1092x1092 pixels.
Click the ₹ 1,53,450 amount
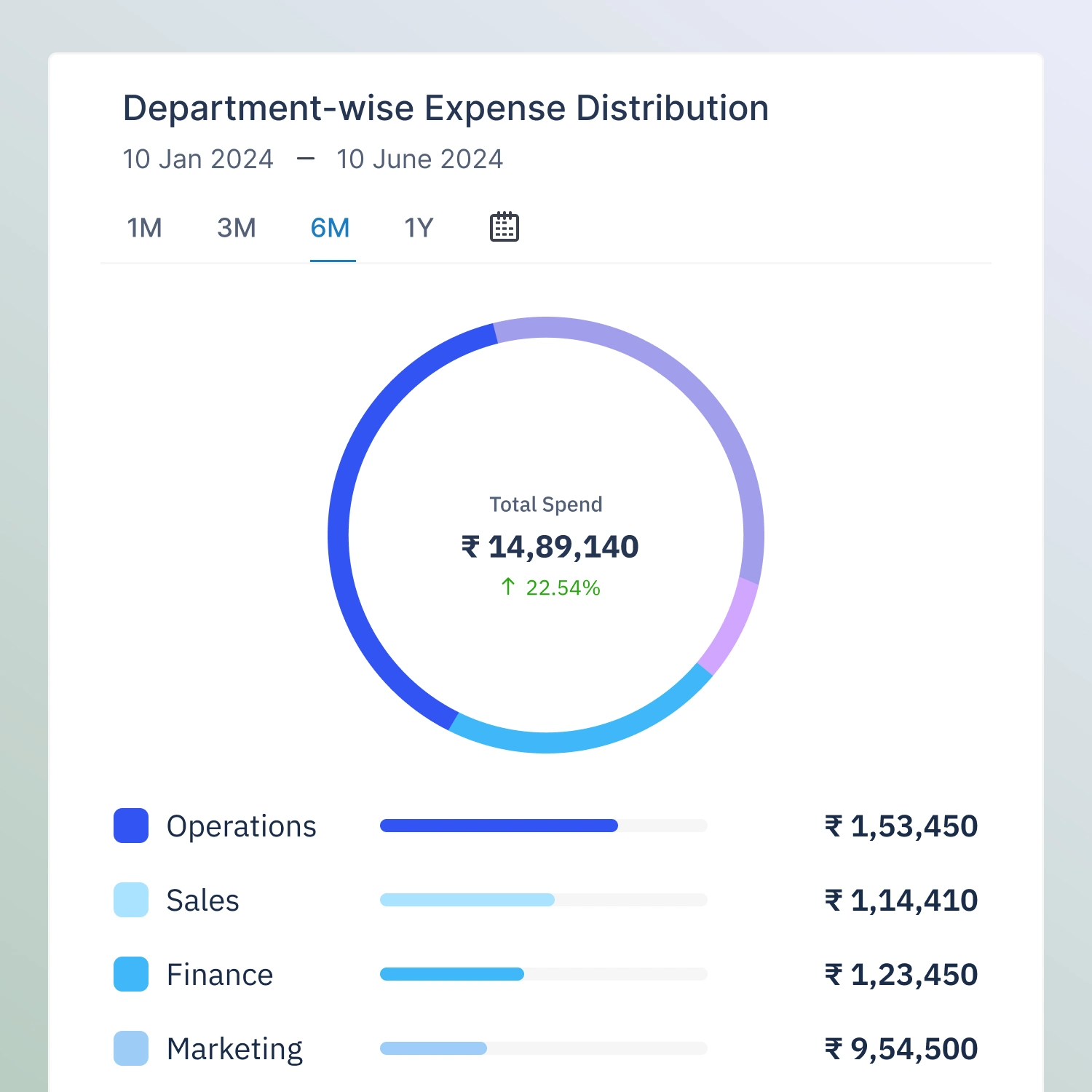coord(901,826)
